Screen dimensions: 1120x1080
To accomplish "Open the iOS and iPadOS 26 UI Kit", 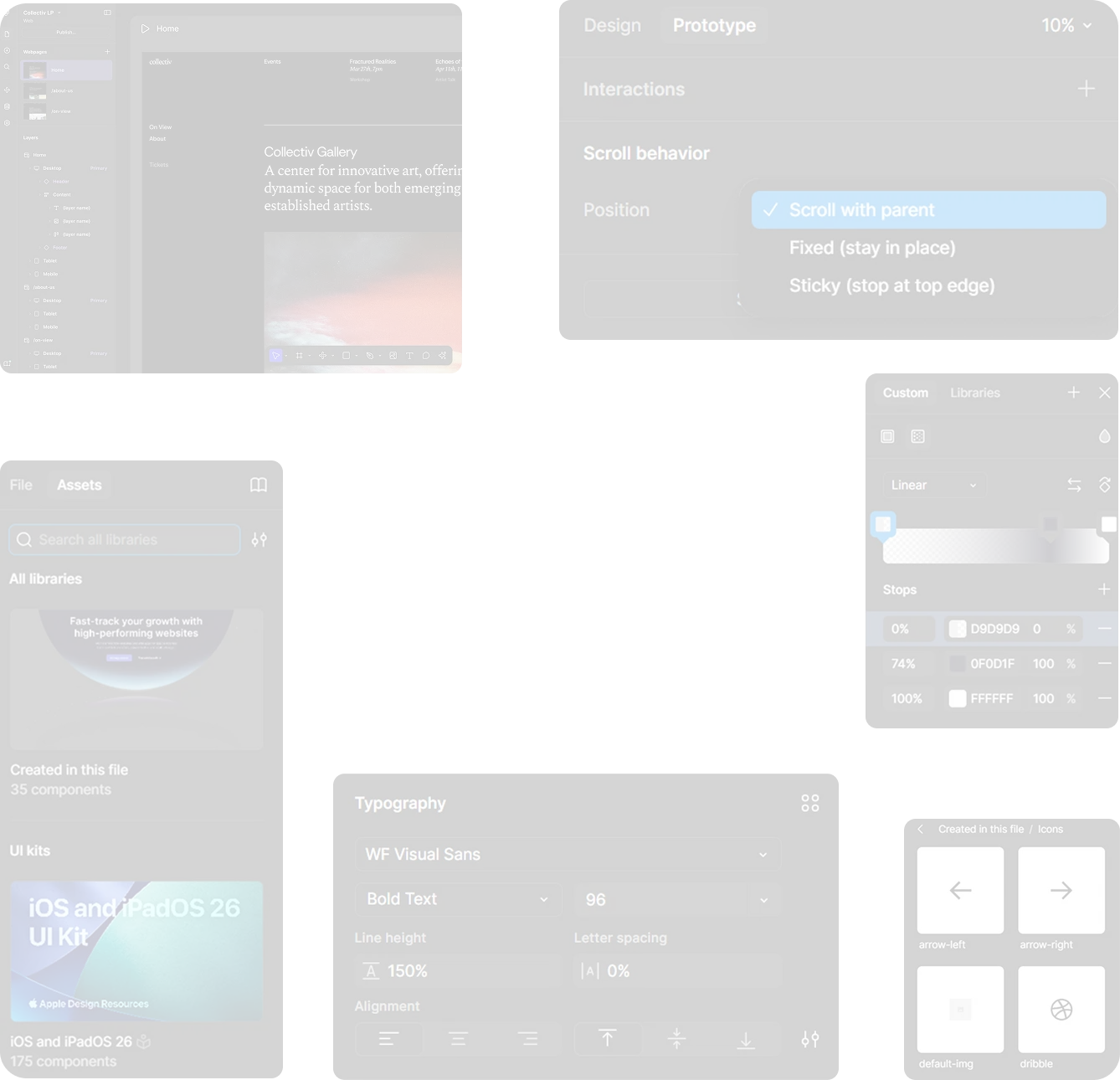I will tap(136, 951).
